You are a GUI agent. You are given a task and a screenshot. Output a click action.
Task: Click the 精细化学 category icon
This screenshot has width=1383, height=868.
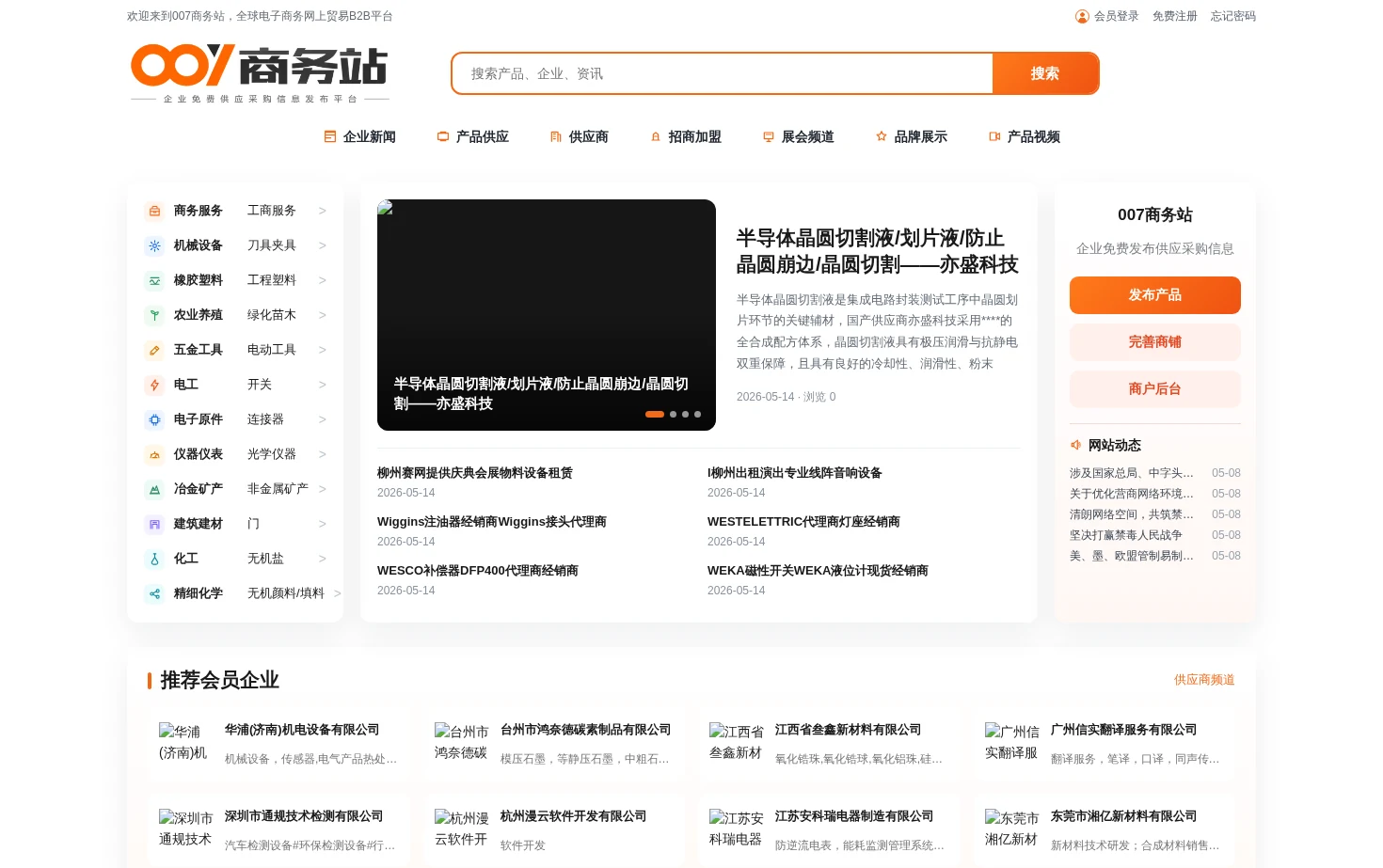(154, 593)
